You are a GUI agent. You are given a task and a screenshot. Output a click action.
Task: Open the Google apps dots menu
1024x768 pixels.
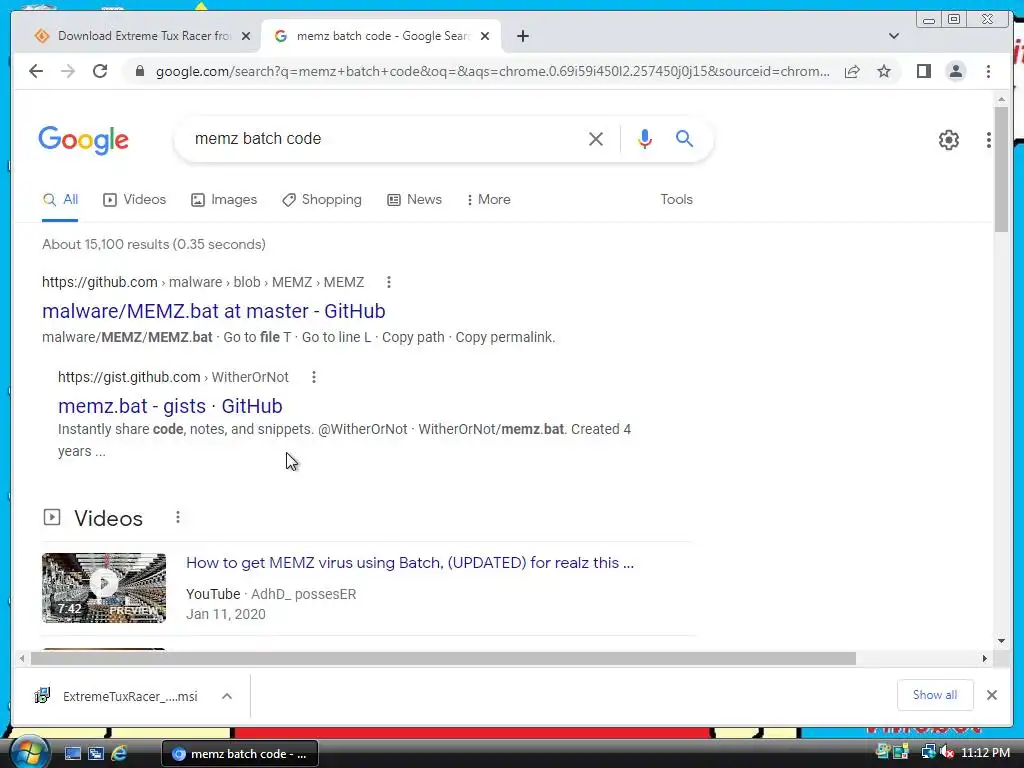tap(989, 140)
